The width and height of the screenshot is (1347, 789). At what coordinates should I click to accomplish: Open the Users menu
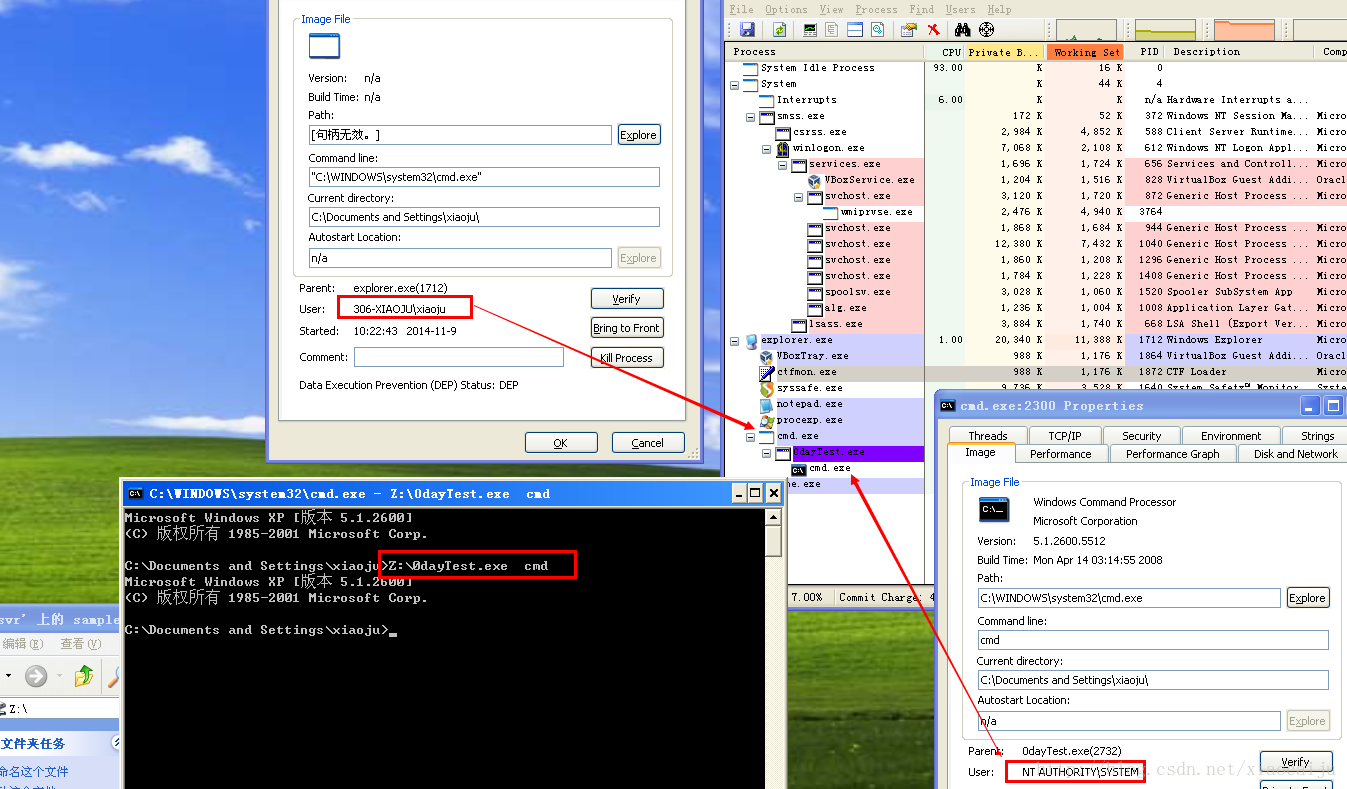click(x=961, y=9)
